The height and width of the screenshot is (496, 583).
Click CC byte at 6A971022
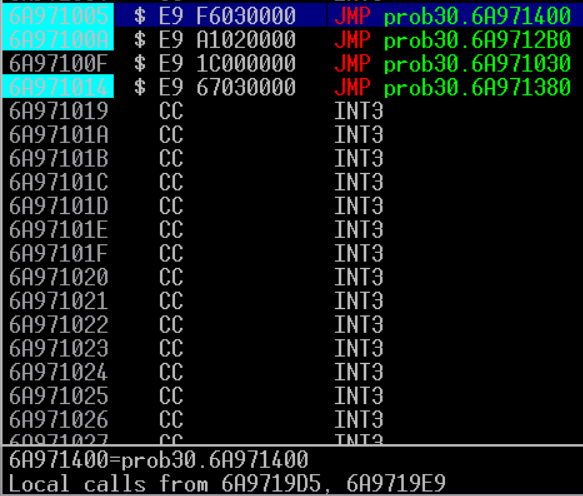(x=171, y=325)
